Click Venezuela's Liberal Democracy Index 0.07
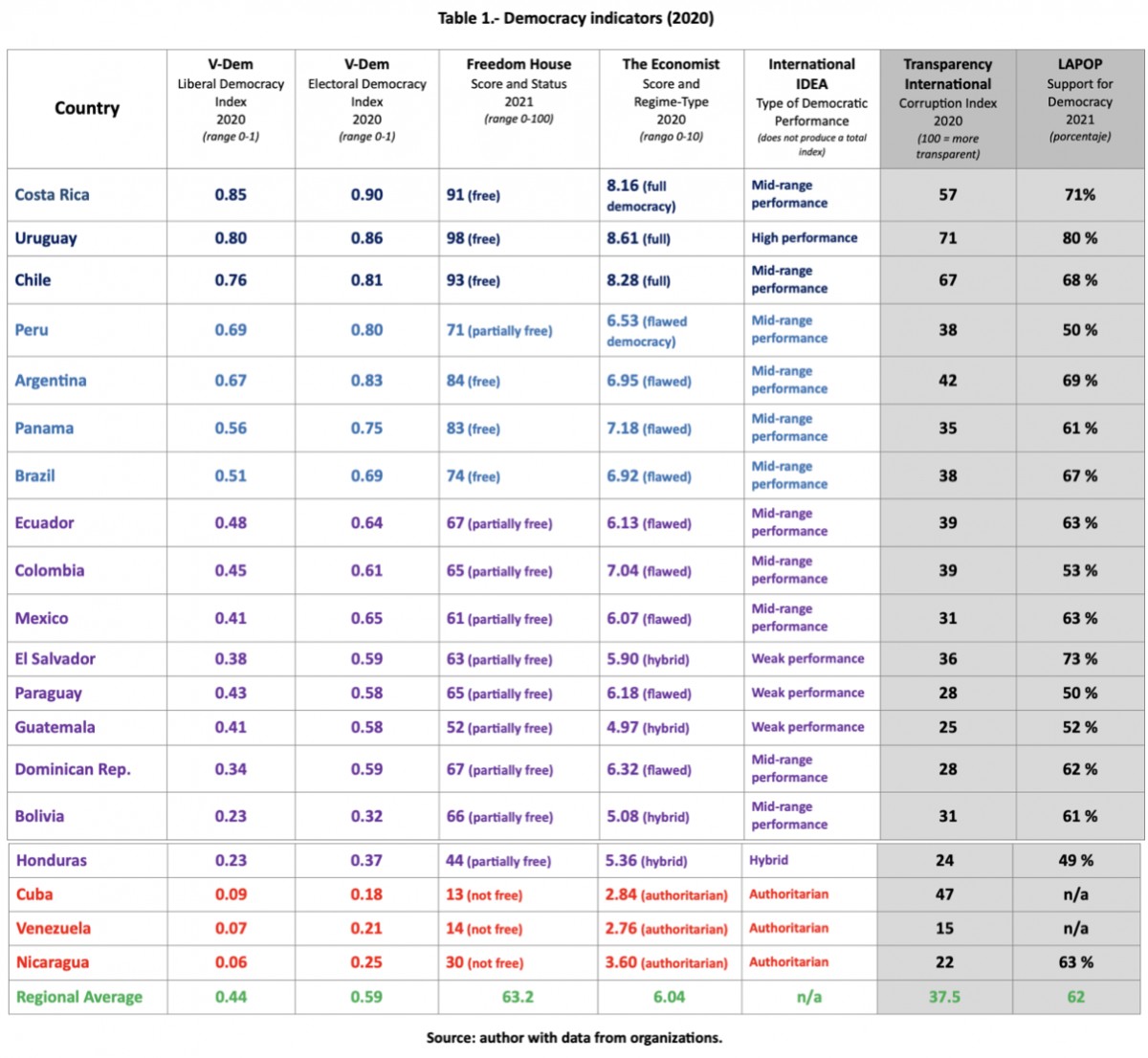 231,928
